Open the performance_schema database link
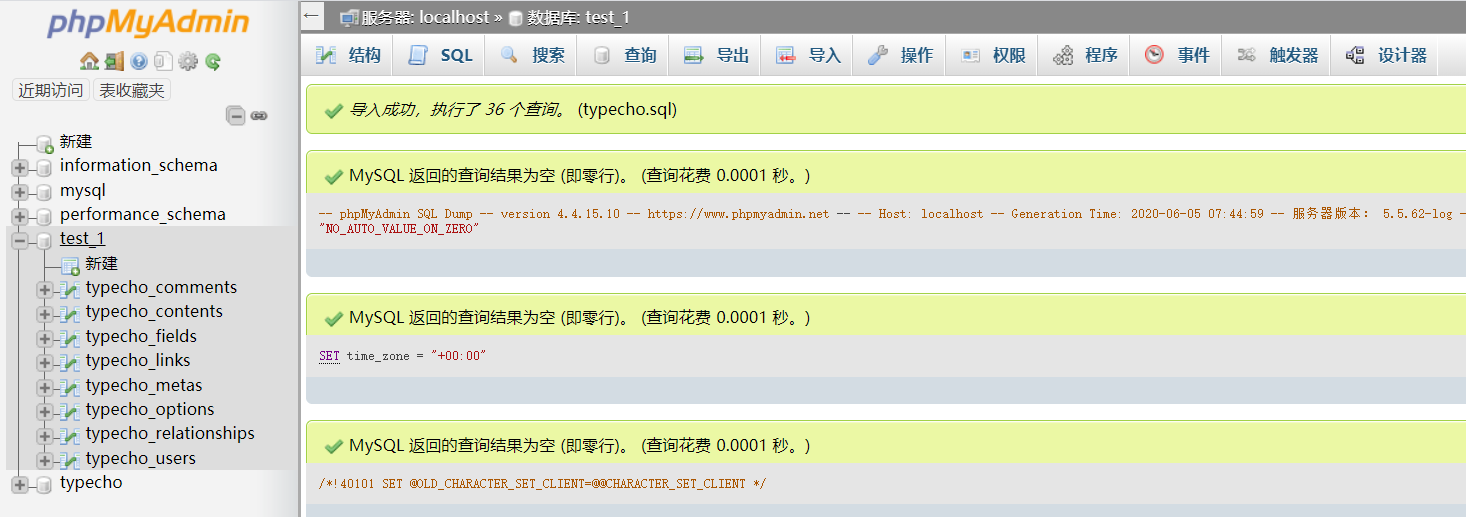The height and width of the screenshot is (517, 1466). 143,215
